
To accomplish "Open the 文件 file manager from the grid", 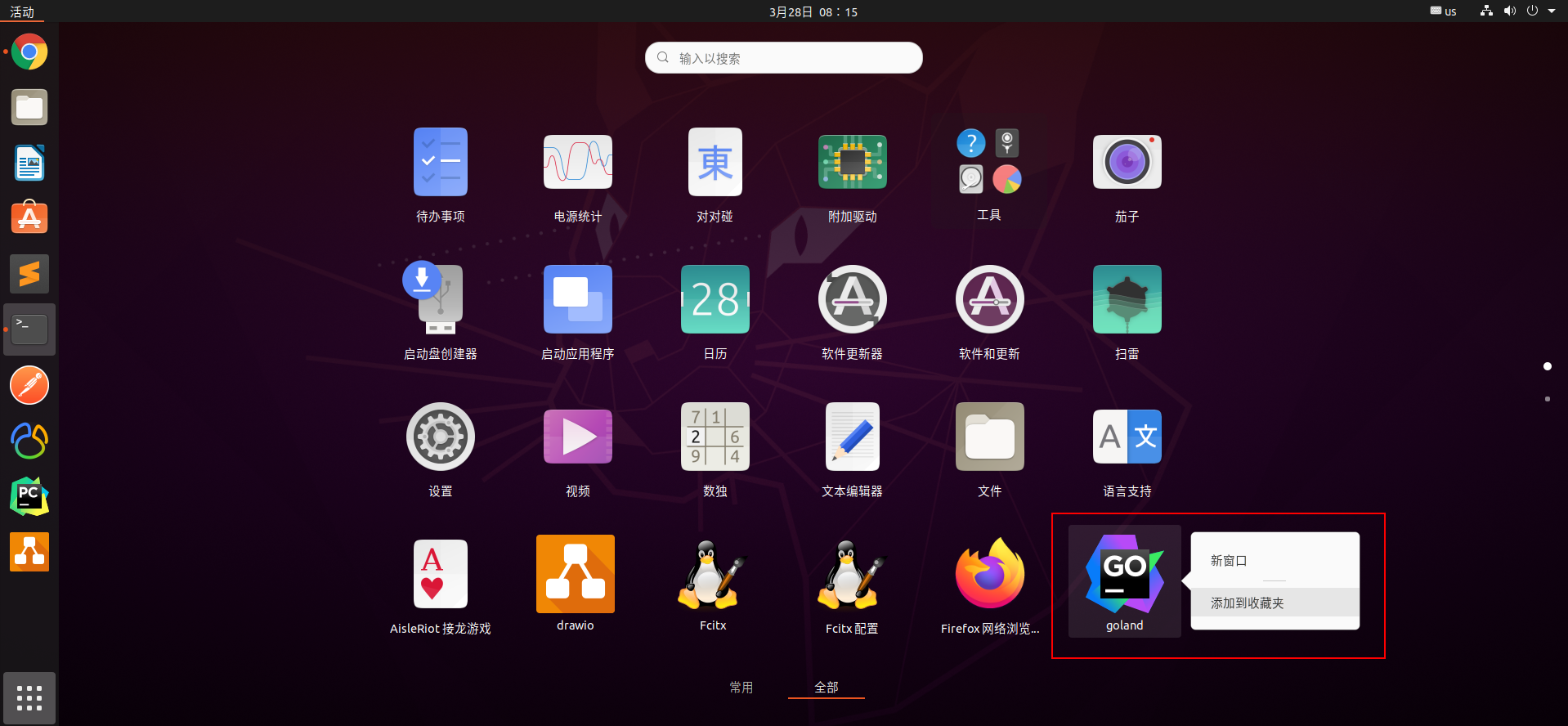I will tap(990, 437).
